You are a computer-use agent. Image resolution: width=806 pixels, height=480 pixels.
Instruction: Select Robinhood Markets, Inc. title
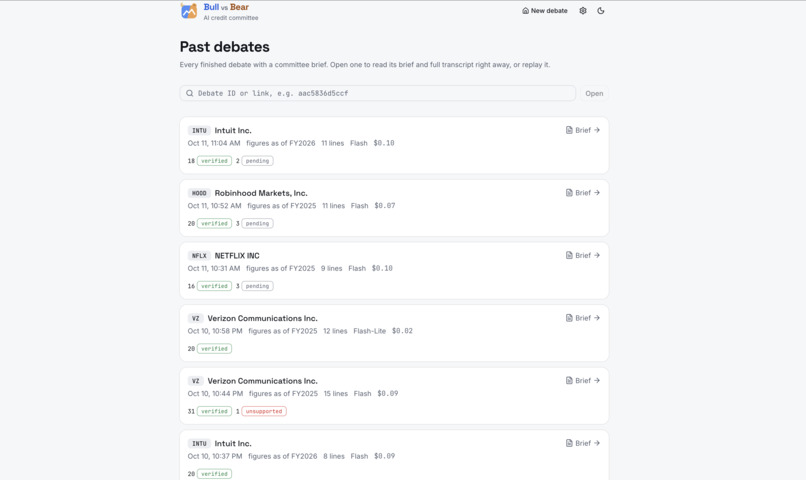point(261,193)
